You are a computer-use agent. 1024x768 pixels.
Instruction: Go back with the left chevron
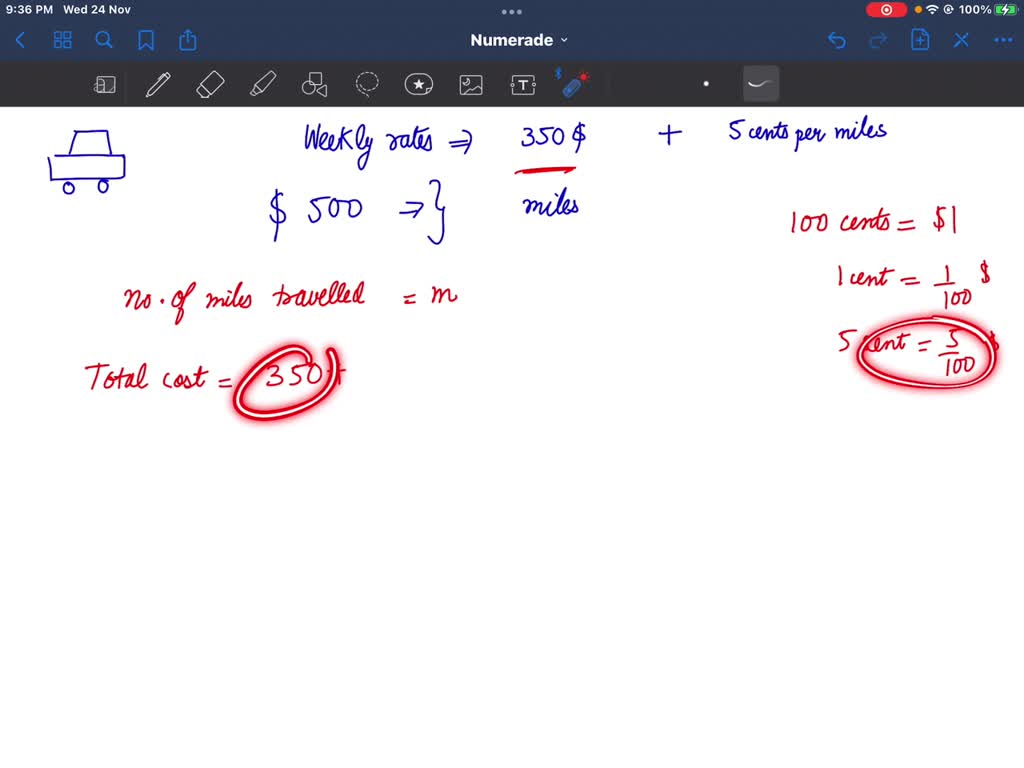[20, 40]
